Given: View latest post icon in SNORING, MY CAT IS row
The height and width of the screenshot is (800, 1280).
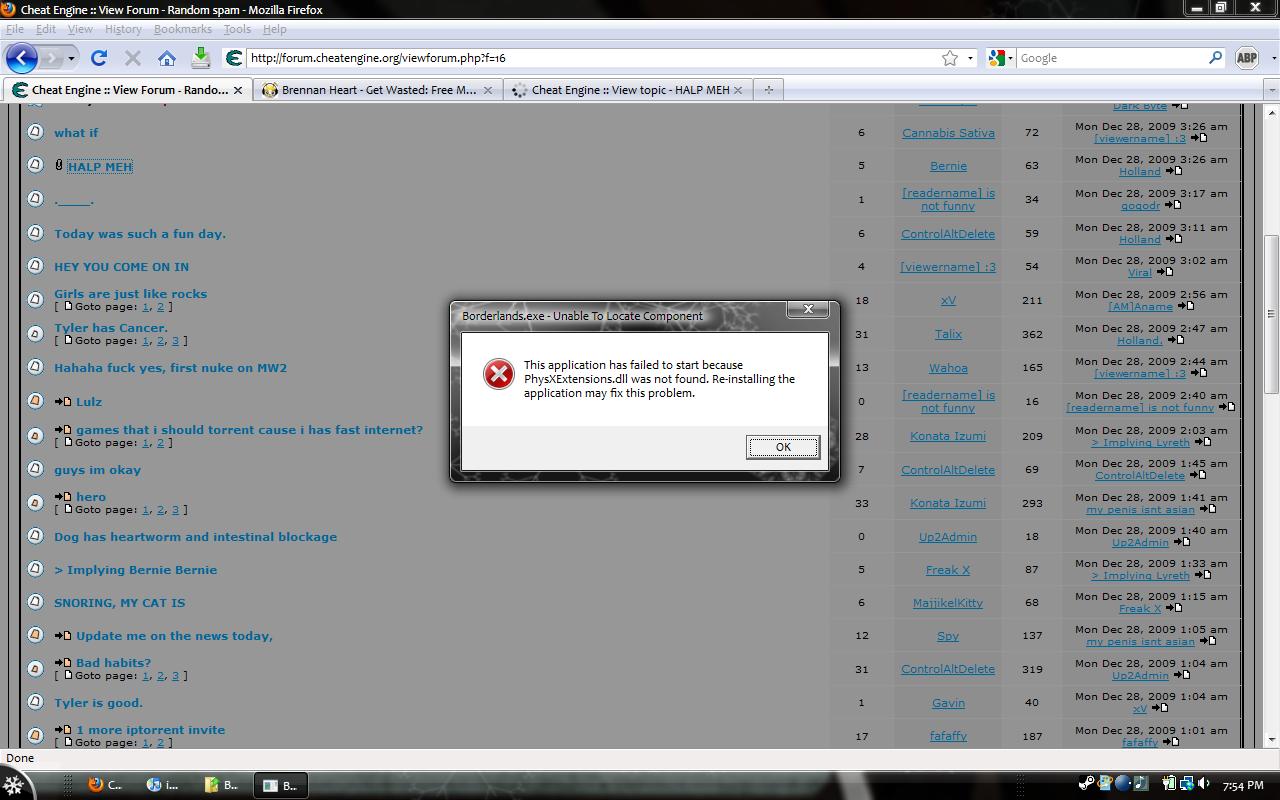Looking at the screenshot, I should [1175, 609].
